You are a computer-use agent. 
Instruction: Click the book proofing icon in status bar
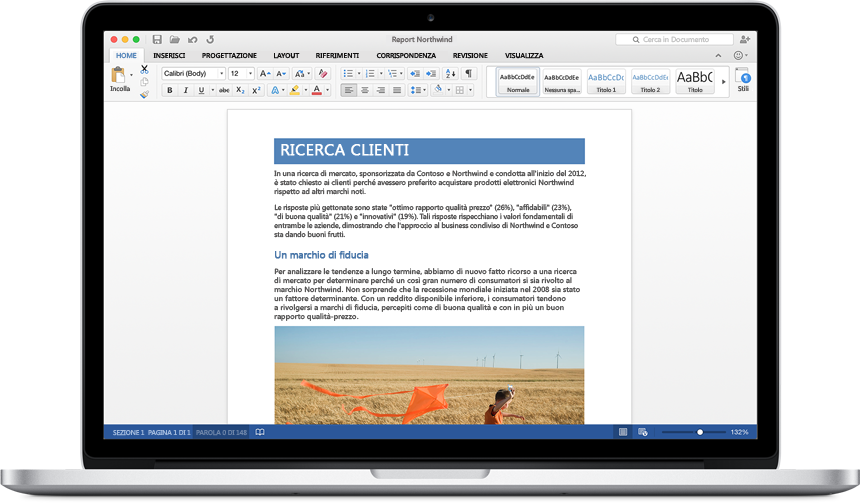(x=260, y=432)
